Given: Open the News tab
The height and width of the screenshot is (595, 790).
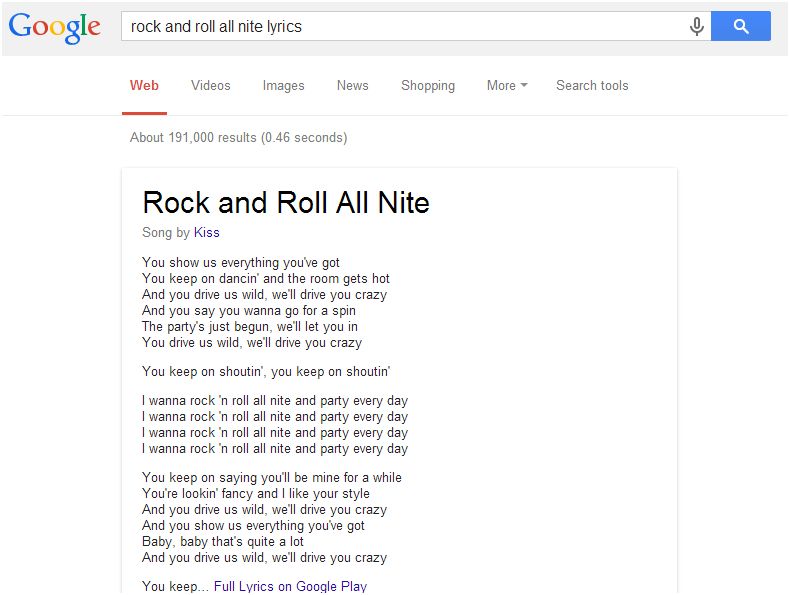Looking at the screenshot, I should [353, 86].
